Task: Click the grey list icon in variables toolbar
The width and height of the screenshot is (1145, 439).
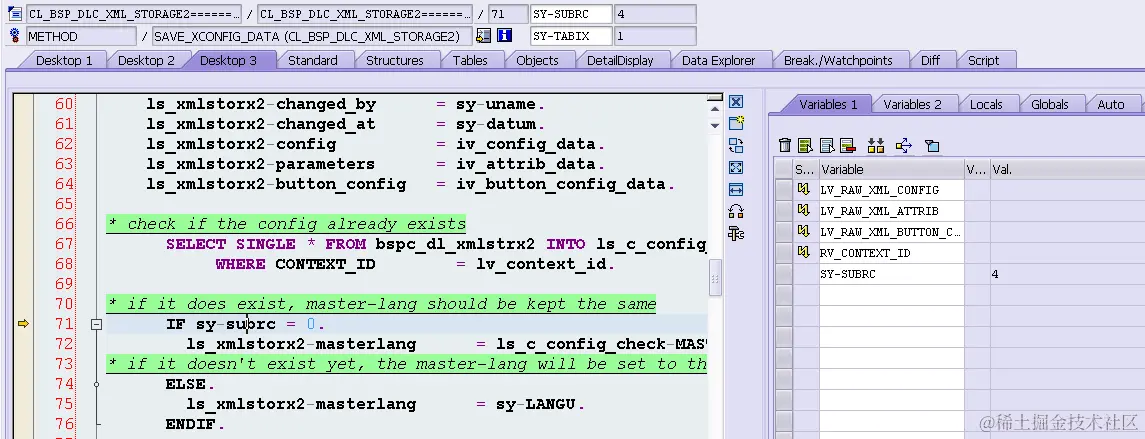Action: click(827, 145)
